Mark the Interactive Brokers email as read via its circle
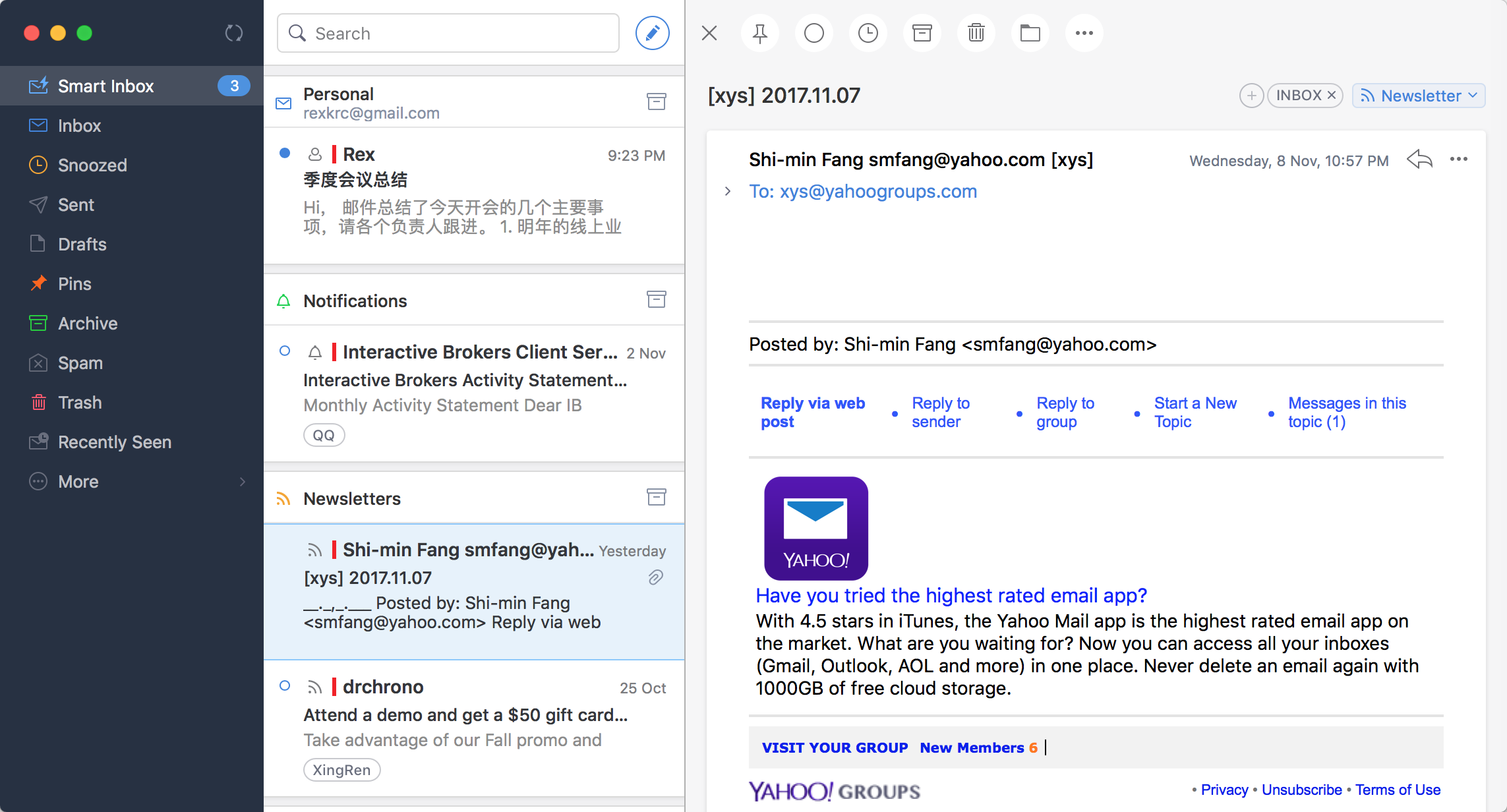 pos(285,351)
